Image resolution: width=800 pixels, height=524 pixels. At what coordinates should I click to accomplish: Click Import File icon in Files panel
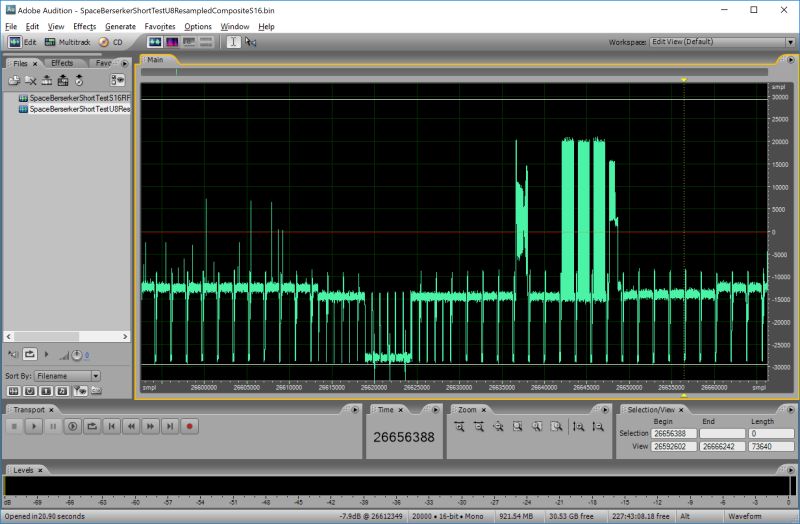point(14,80)
